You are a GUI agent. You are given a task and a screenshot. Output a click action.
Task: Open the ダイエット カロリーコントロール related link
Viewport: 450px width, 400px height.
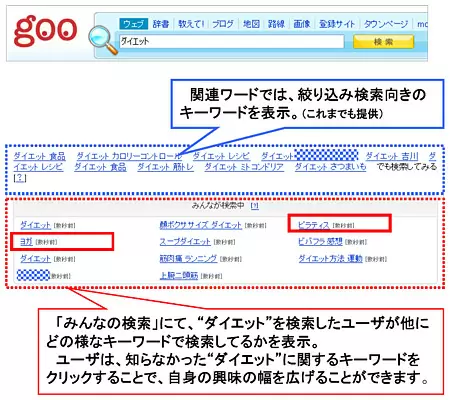coord(129,156)
